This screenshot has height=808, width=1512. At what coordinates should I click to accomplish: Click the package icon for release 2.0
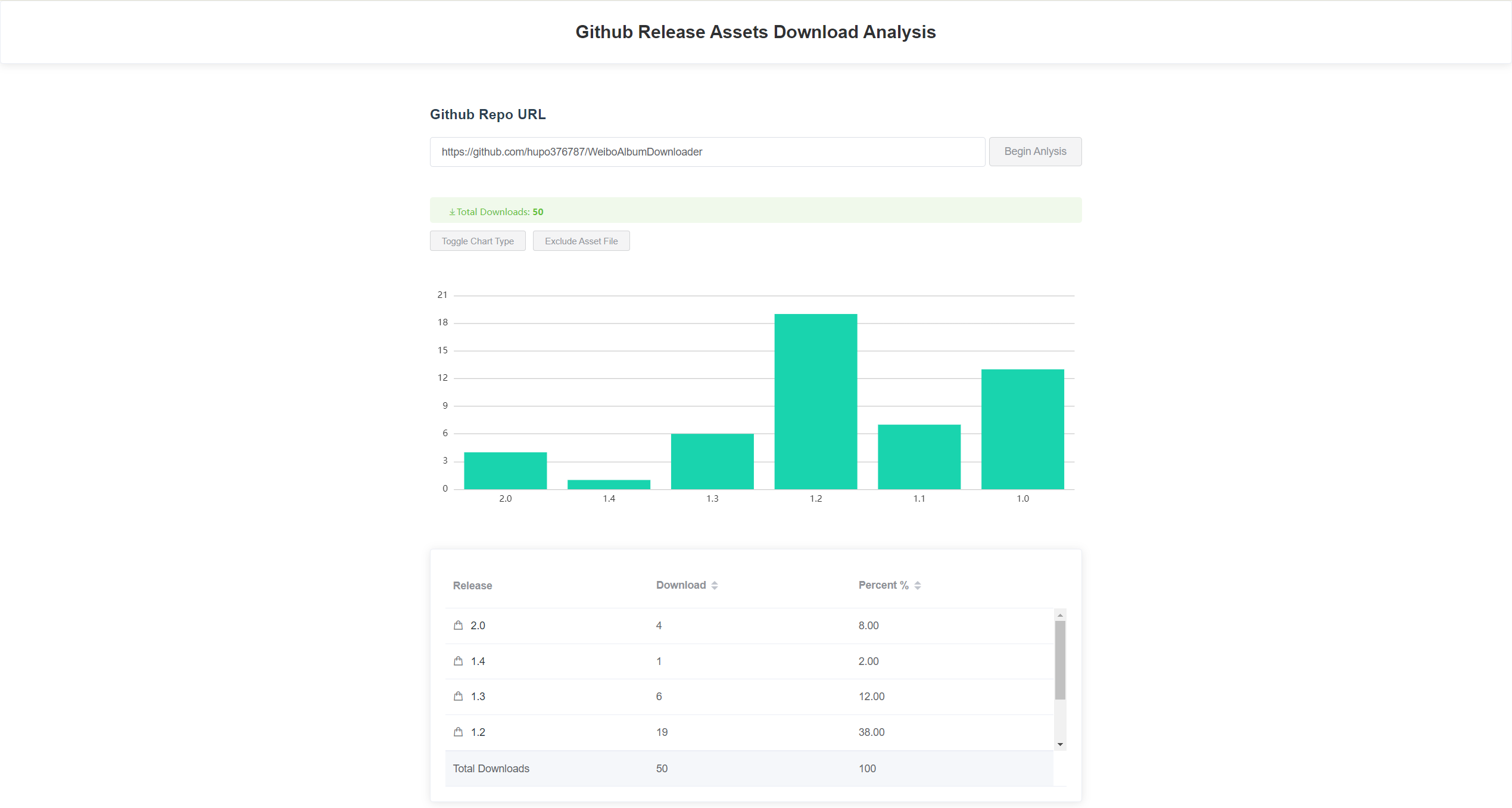[x=458, y=625]
